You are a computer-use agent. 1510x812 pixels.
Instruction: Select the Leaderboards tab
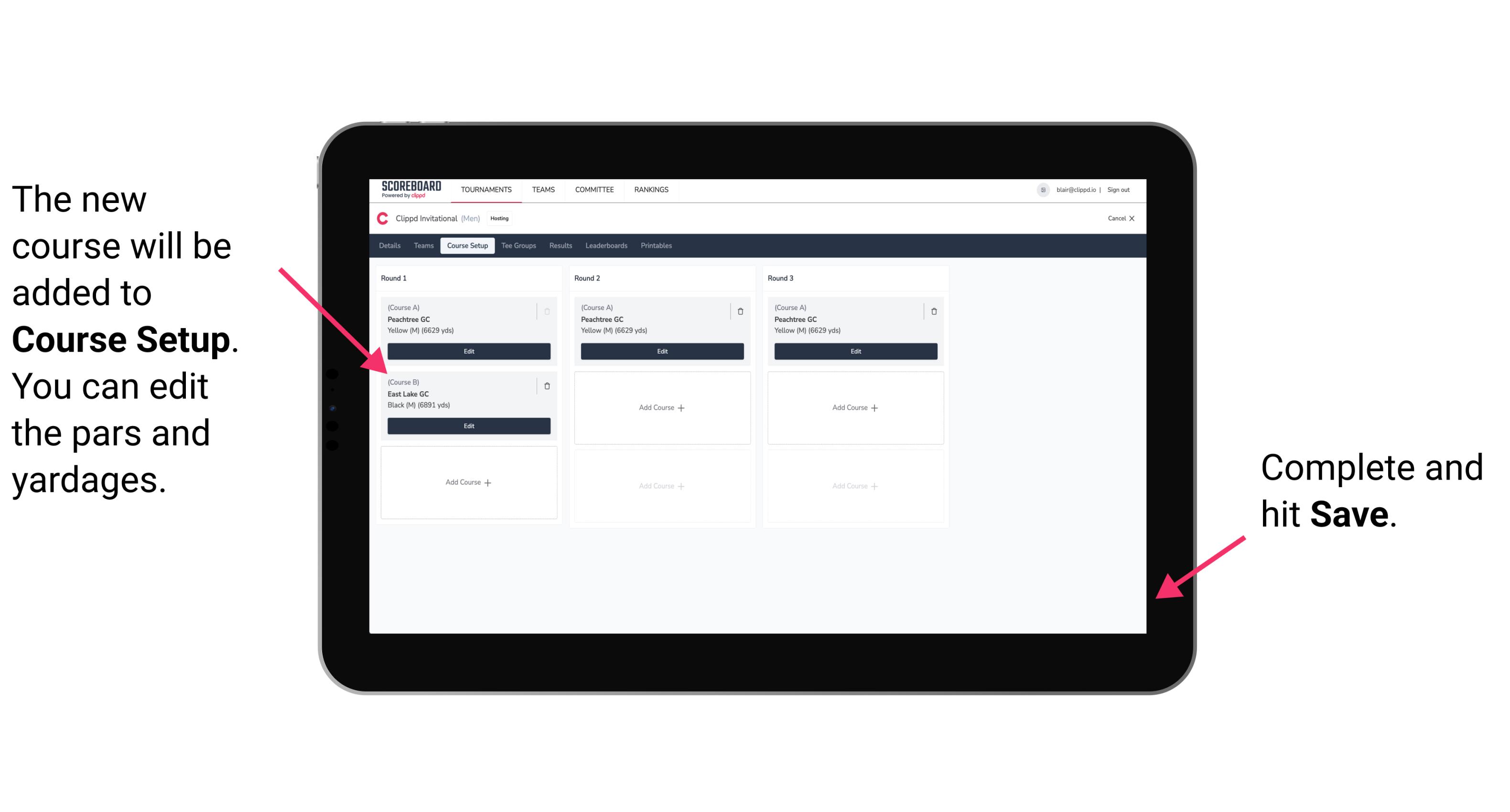pos(603,246)
